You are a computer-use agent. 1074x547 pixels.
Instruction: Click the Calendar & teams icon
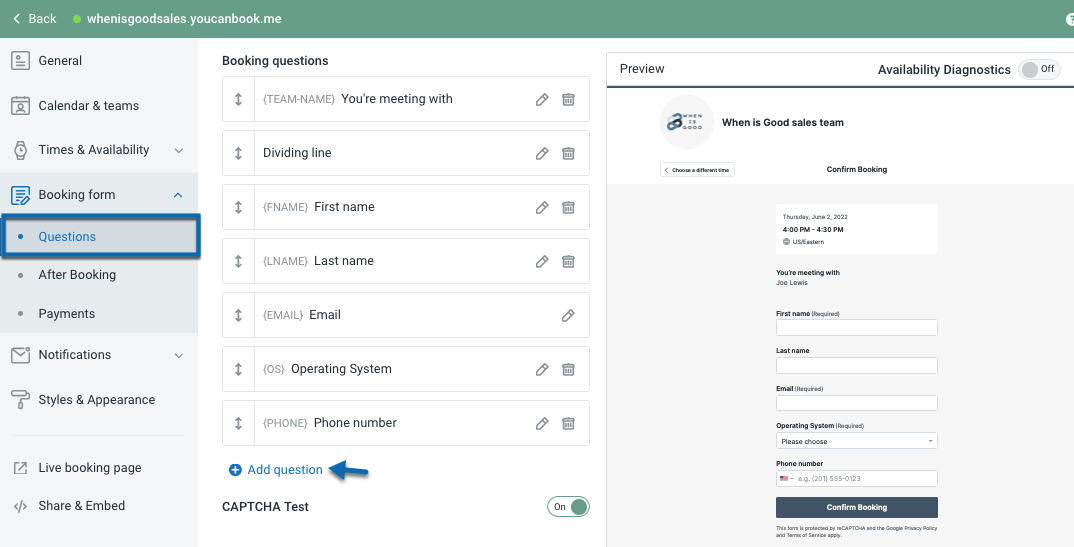click(21, 105)
